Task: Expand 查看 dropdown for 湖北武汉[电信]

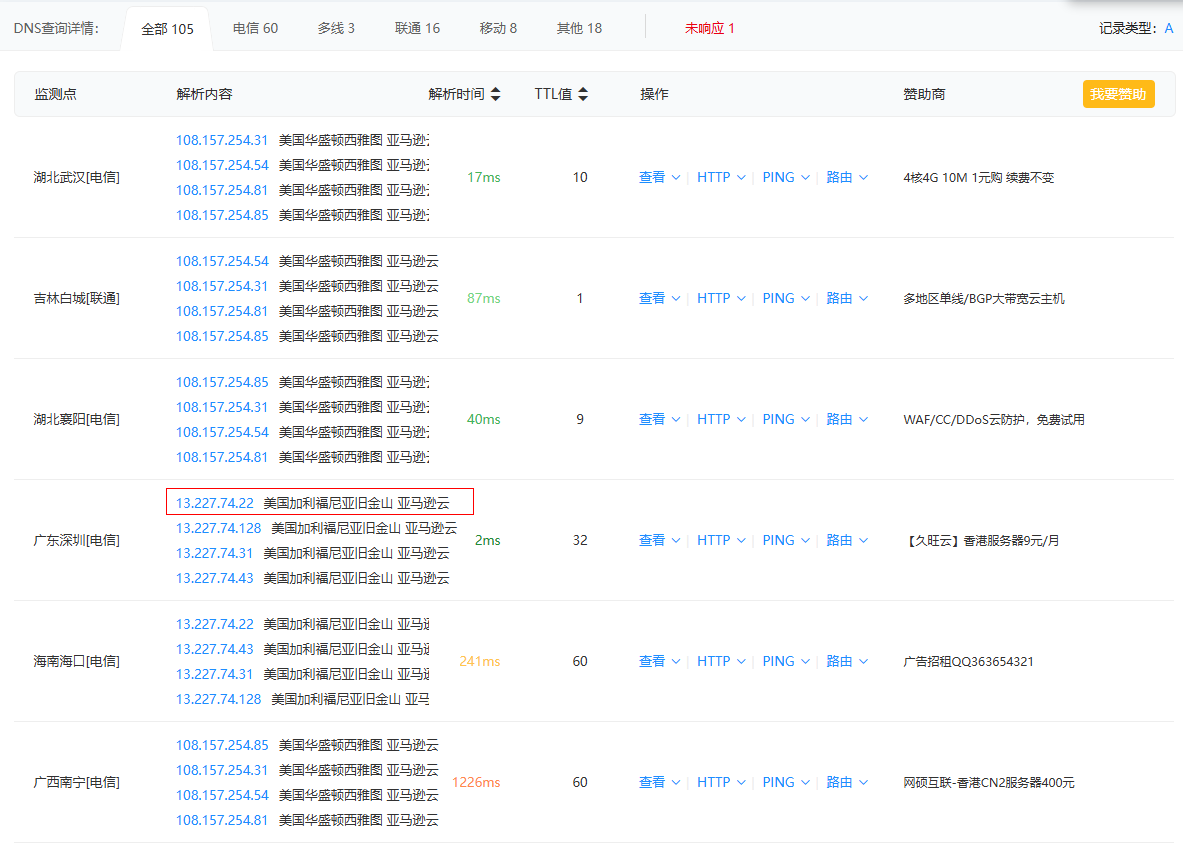Action: point(659,177)
